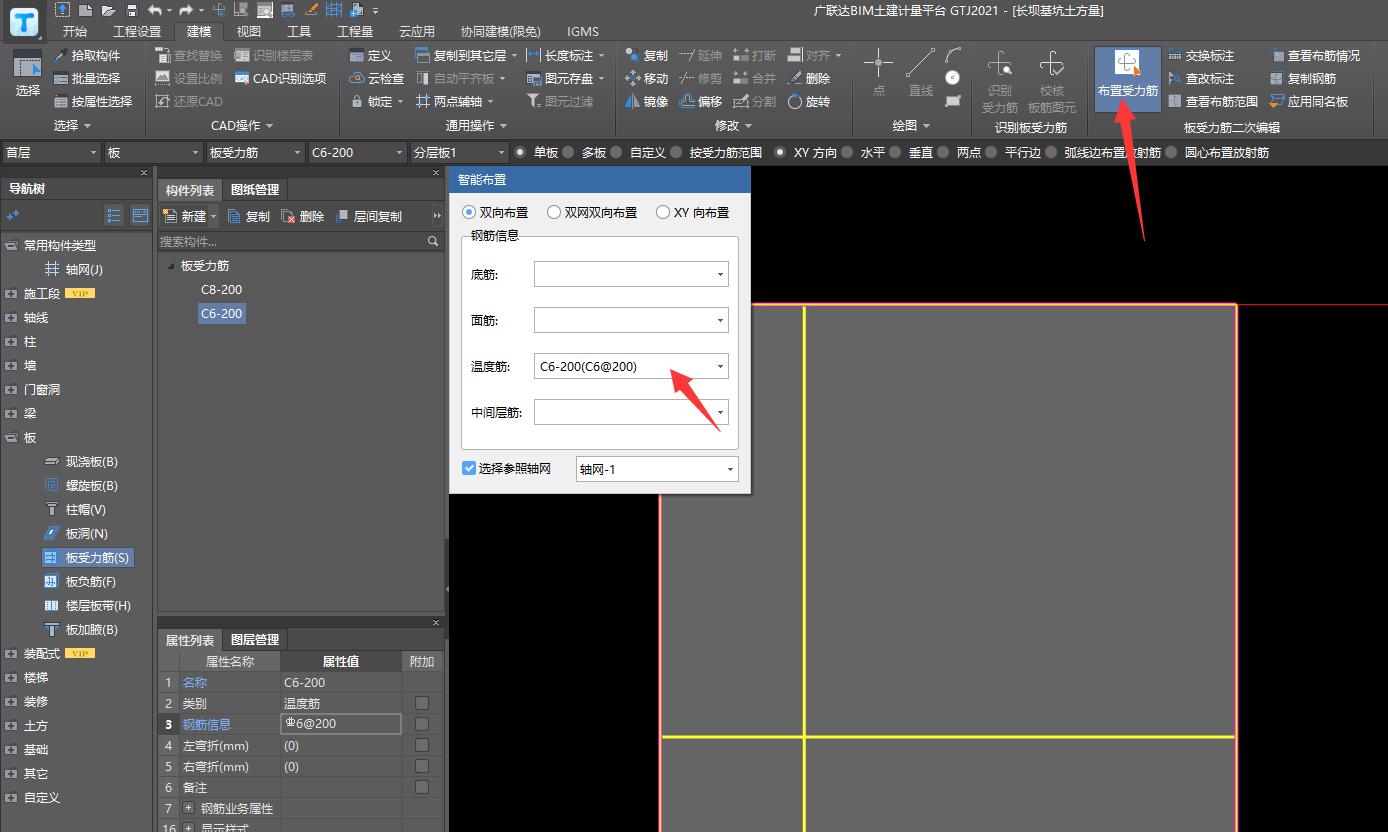The width and height of the screenshot is (1388, 832).
Task: Run 云检查 cloud check
Action: pyautogui.click(x=377, y=79)
